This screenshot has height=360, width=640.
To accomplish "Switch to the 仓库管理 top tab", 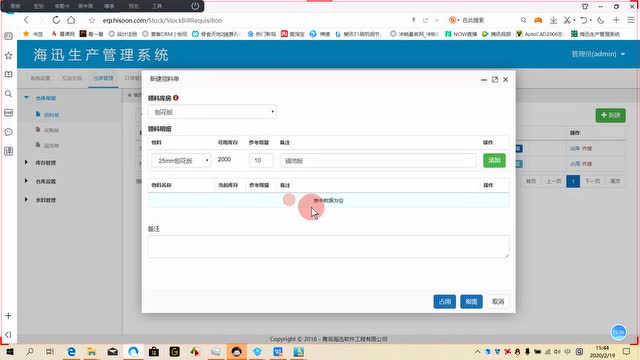I will pyautogui.click(x=103, y=78).
